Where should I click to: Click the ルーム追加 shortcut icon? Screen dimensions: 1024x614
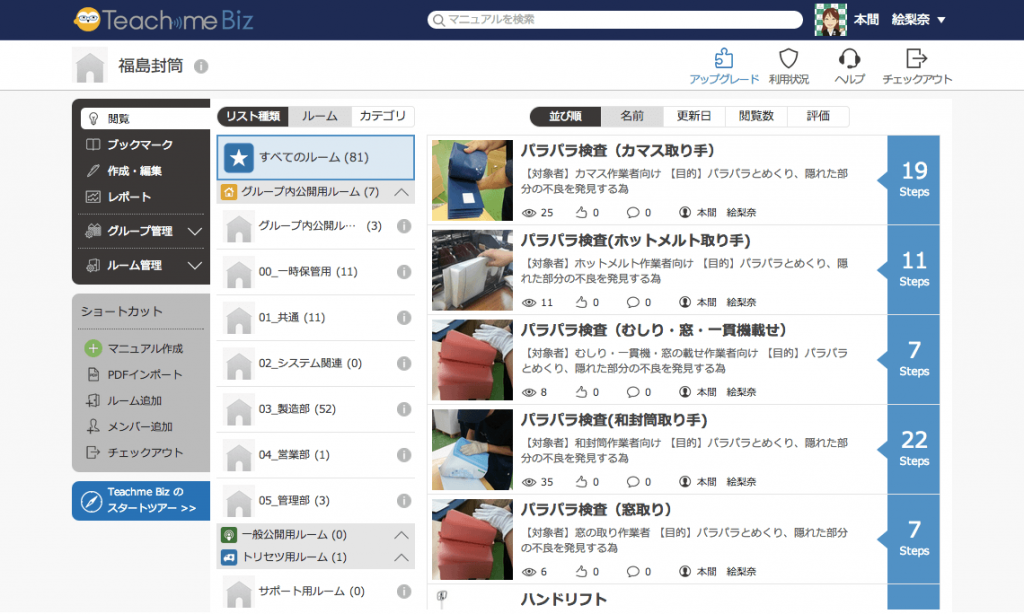tap(93, 400)
